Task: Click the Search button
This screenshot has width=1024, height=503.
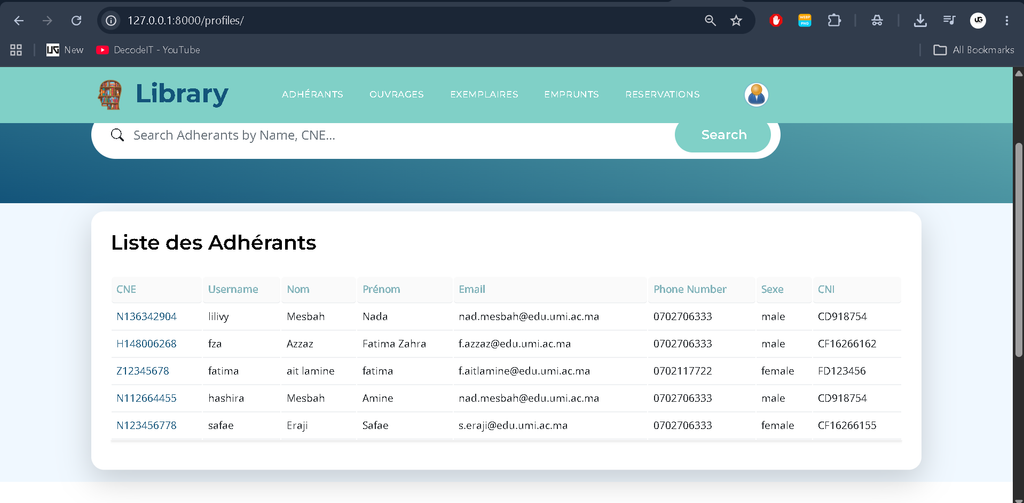Action: (x=723, y=135)
